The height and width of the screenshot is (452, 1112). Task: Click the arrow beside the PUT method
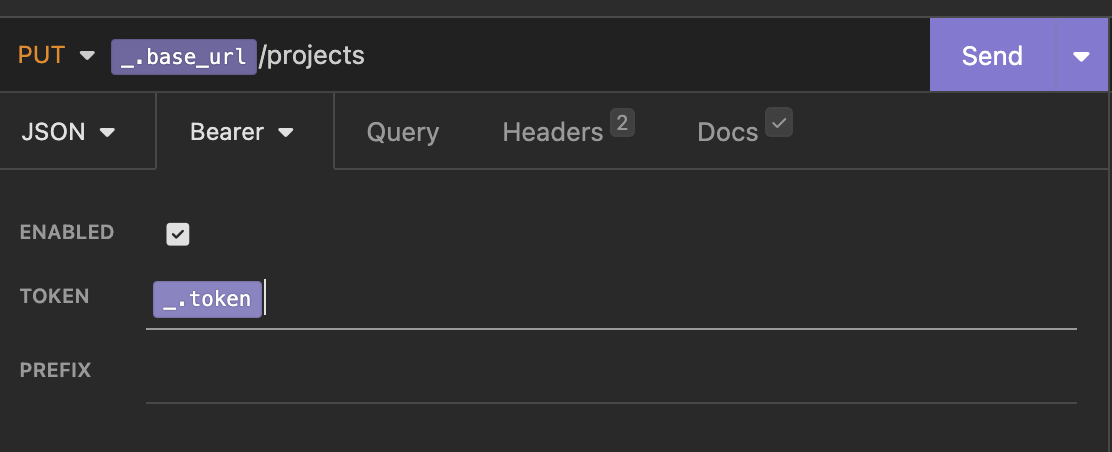pos(87,56)
